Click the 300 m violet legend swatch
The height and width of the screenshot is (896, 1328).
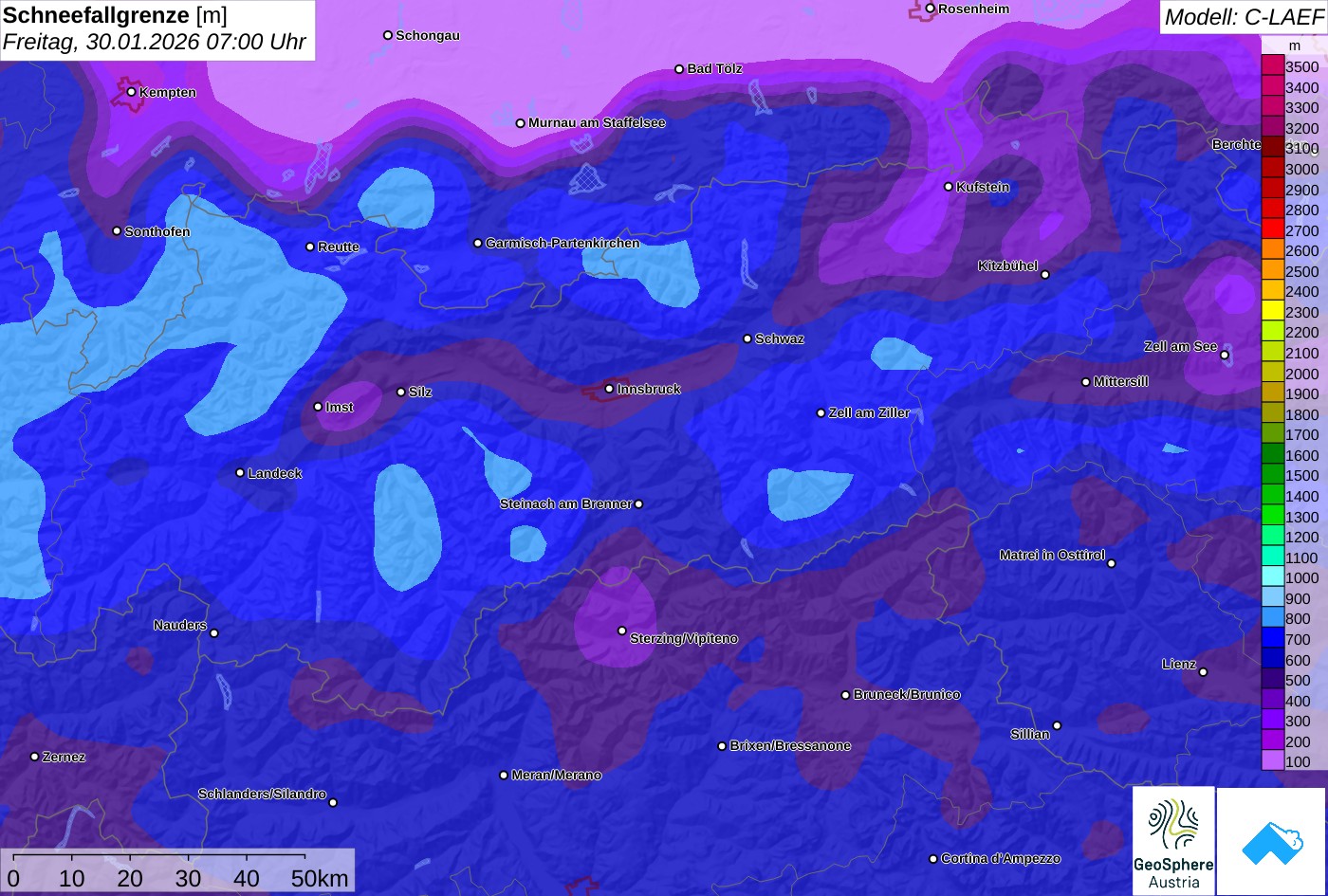click(1273, 721)
